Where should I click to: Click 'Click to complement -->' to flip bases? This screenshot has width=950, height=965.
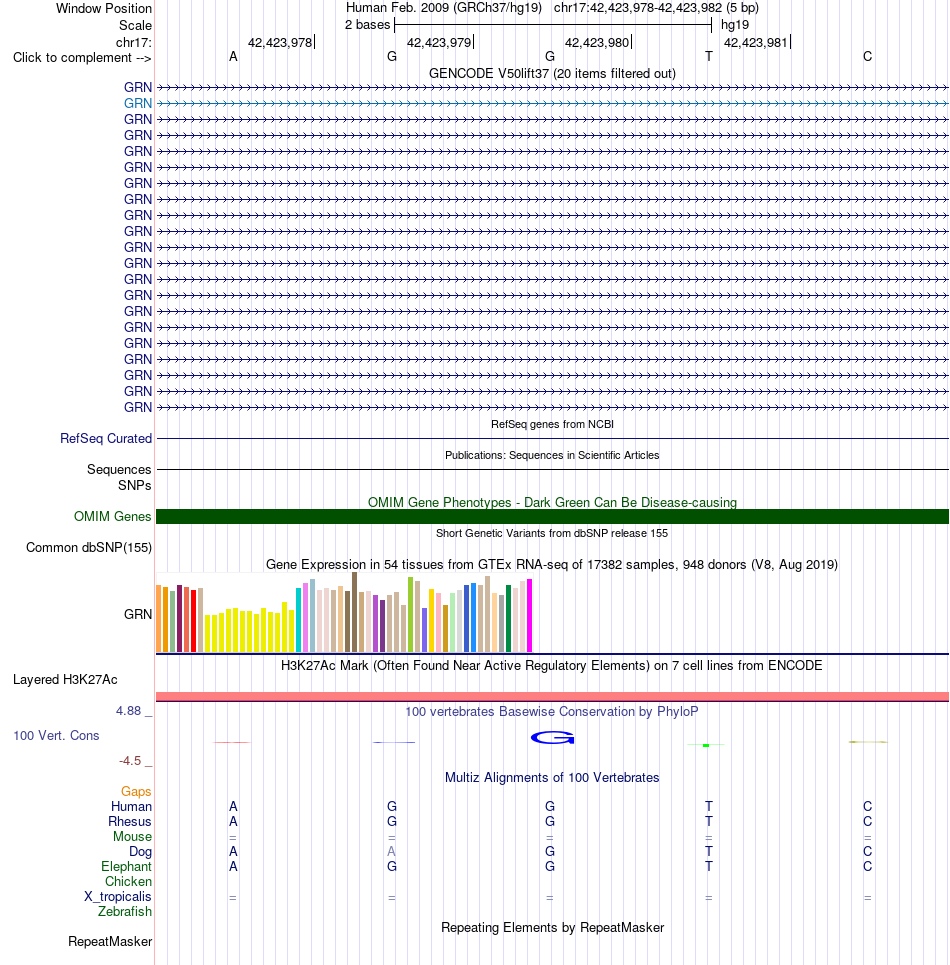coord(82,57)
